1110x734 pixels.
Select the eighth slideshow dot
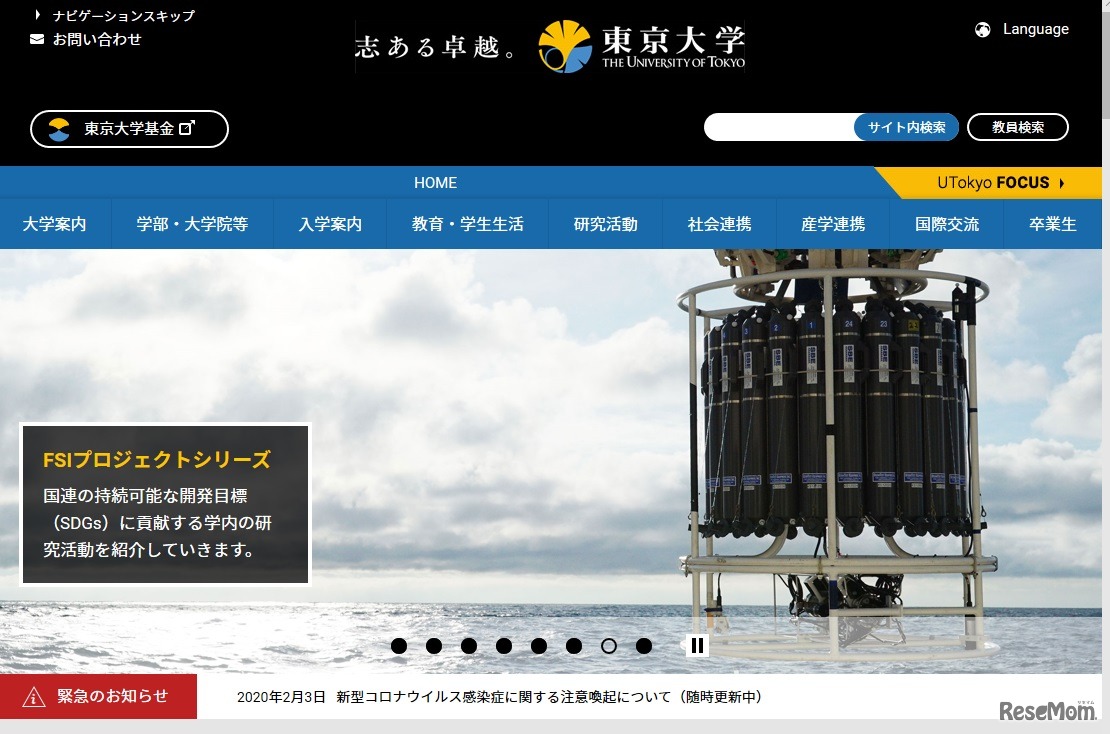pyautogui.click(x=643, y=646)
